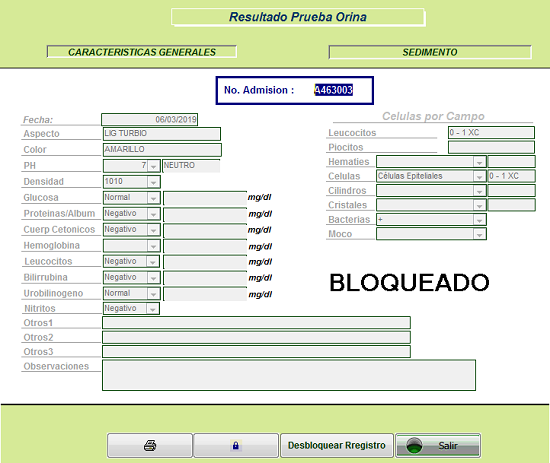
Task: Click the Desbloquear Rregistro button
Action: [337, 445]
